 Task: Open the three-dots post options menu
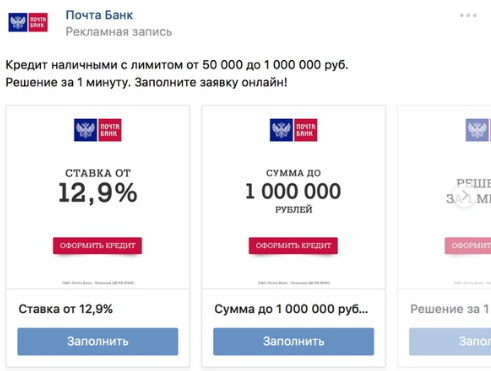pyautogui.click(x=468, y=15)
